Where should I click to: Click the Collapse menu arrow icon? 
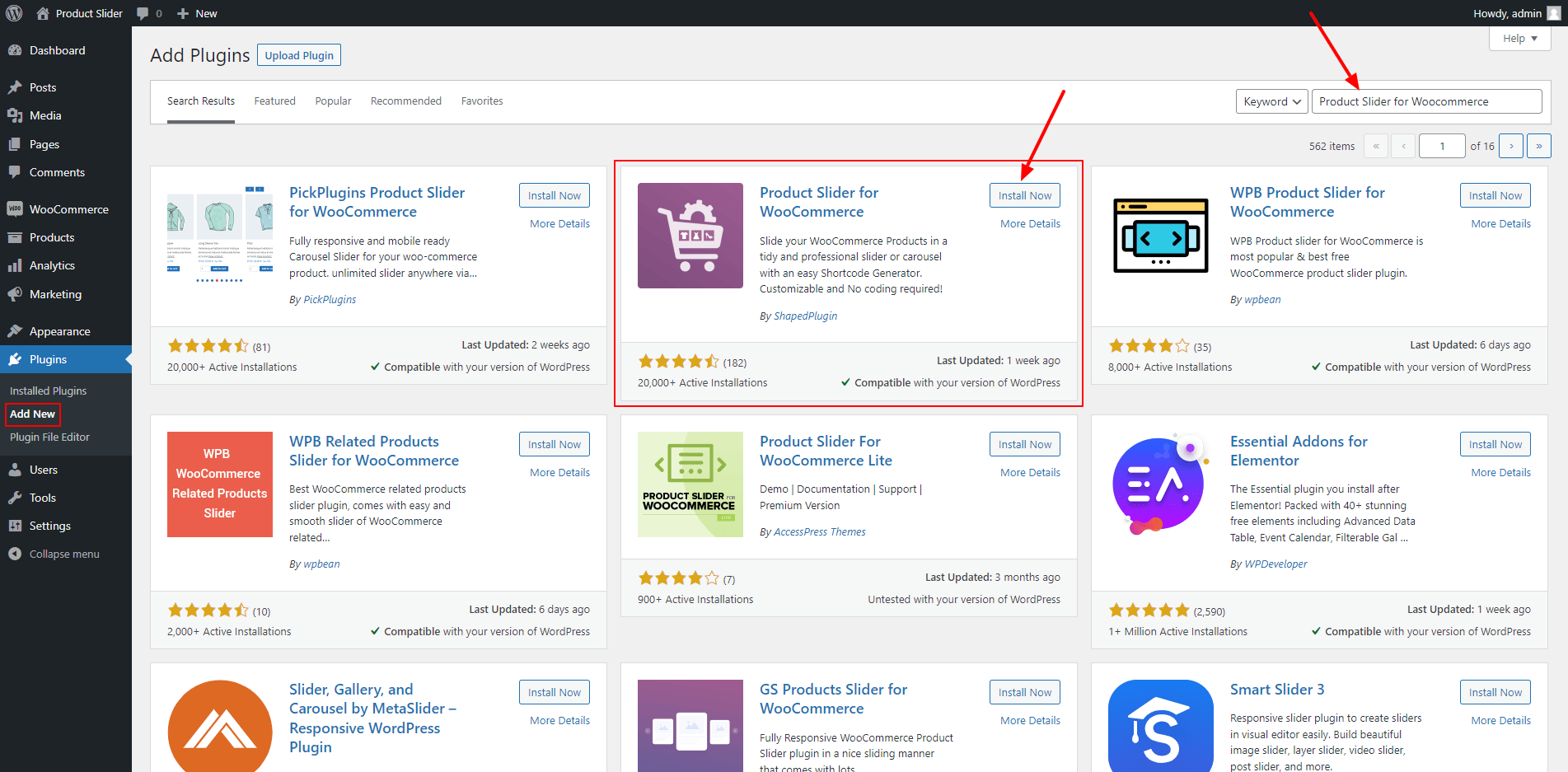[x=15, y=554]
